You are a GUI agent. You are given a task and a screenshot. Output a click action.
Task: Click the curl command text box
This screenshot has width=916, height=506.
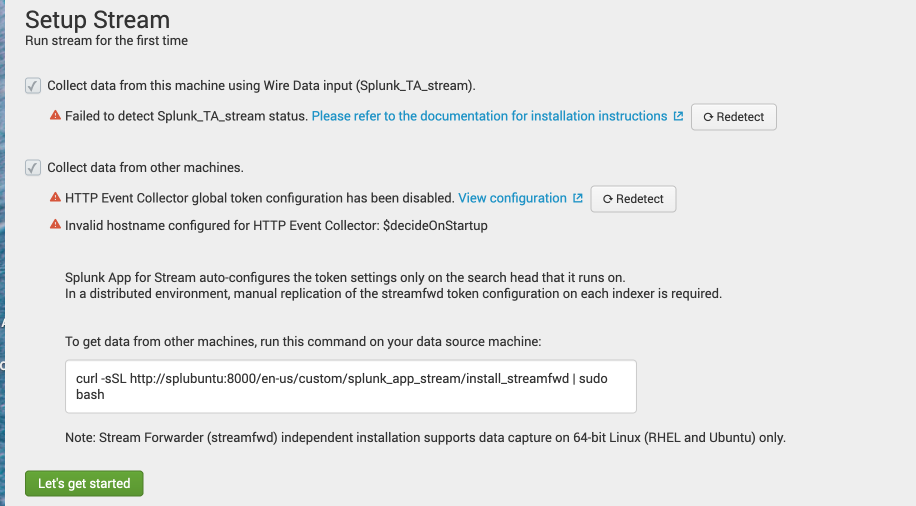[x=351, y=386]
